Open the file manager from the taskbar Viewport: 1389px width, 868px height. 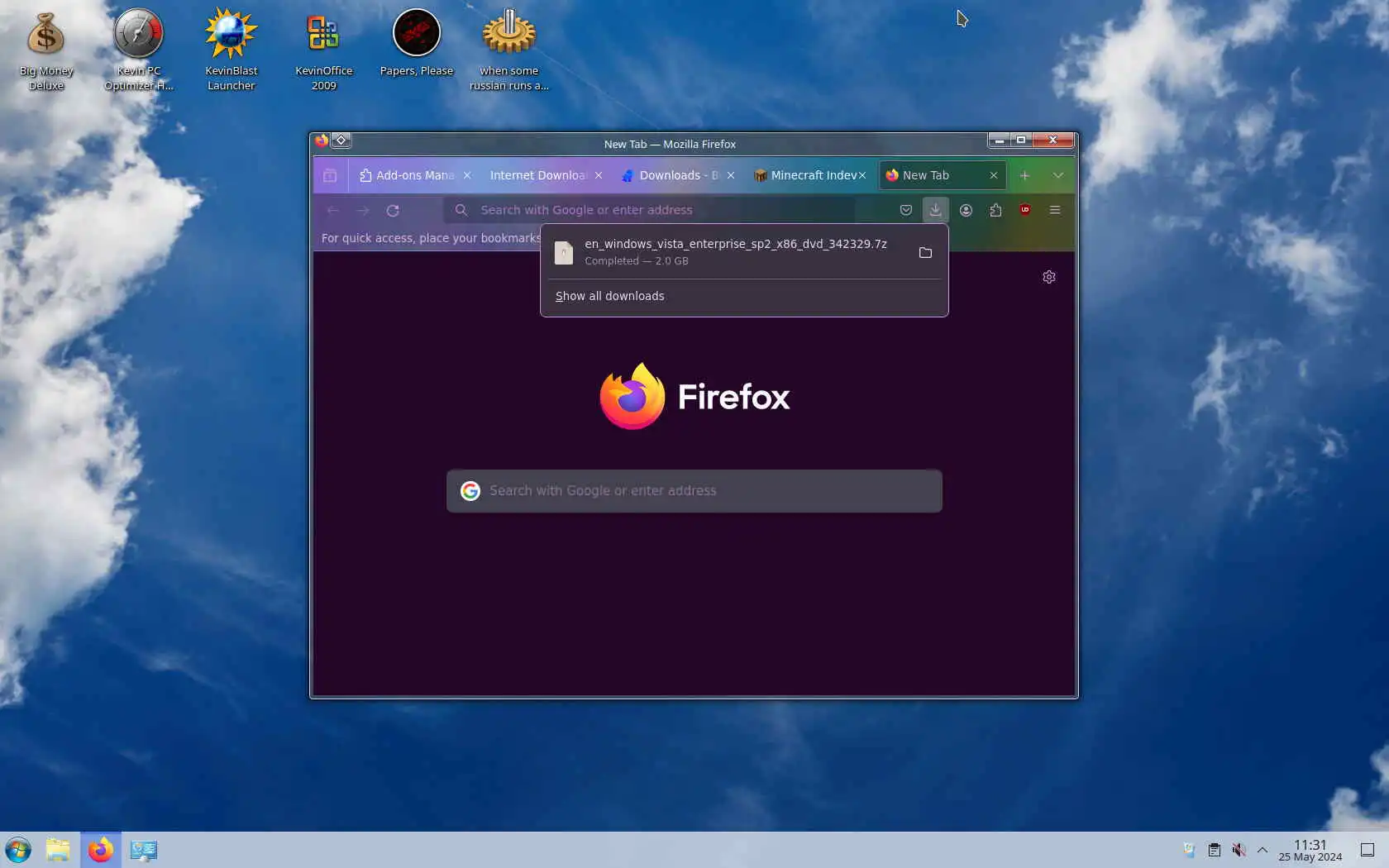58,850
